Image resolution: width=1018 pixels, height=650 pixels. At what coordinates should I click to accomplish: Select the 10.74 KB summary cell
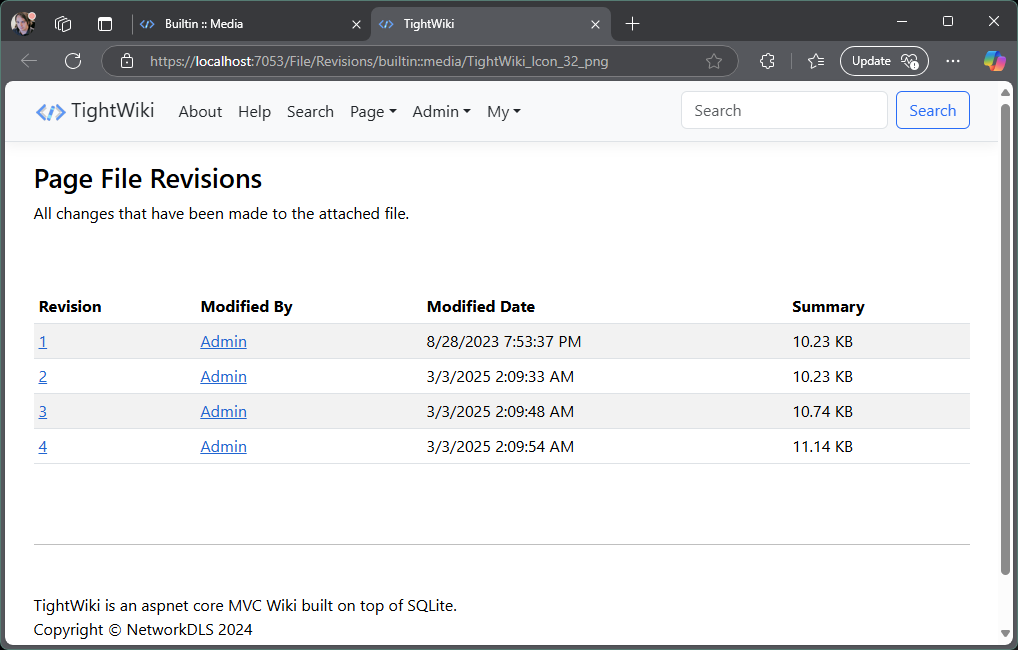[x=823, y=412]
